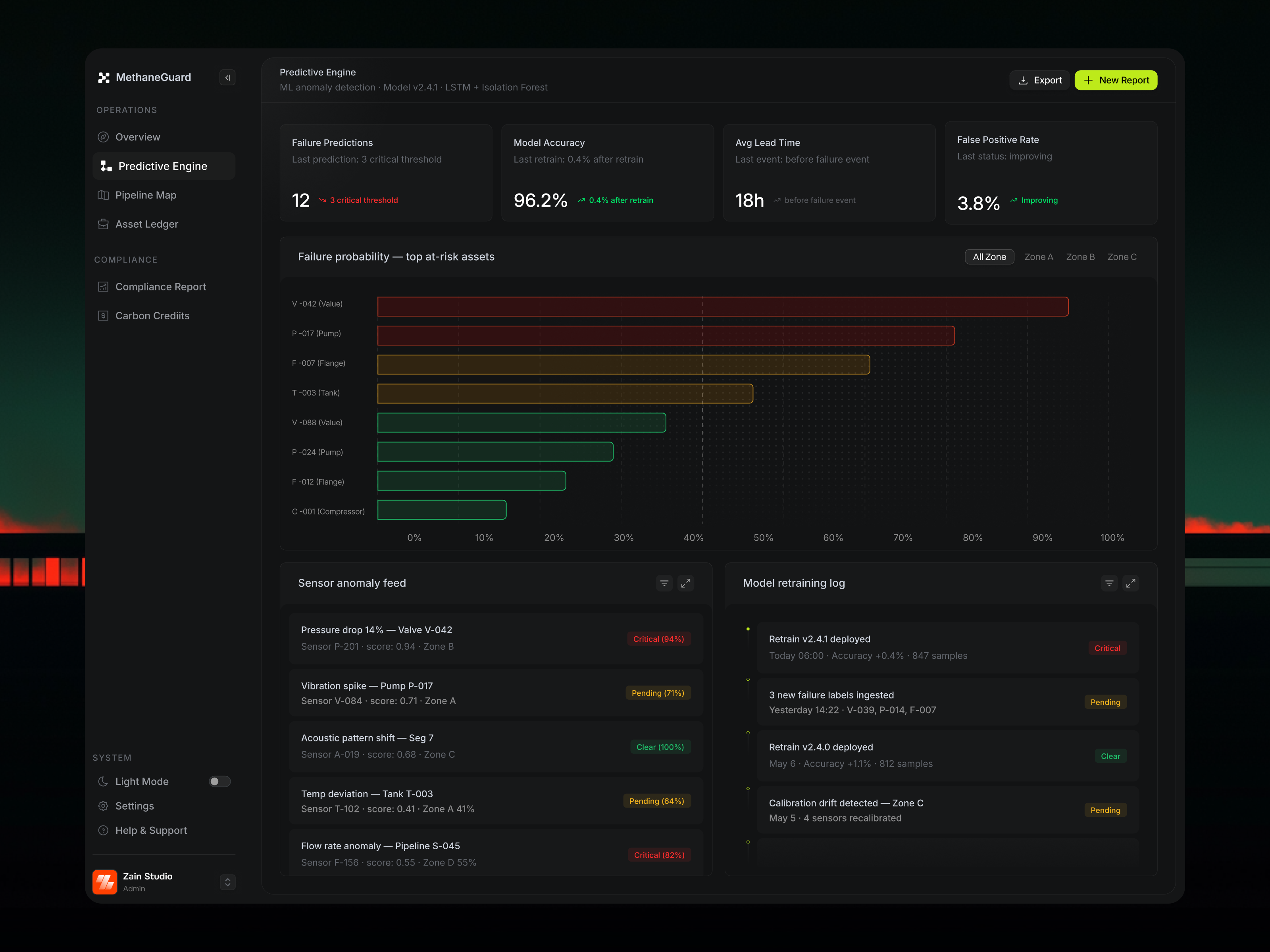Click the Pipeline Map icon

(103, 195)
